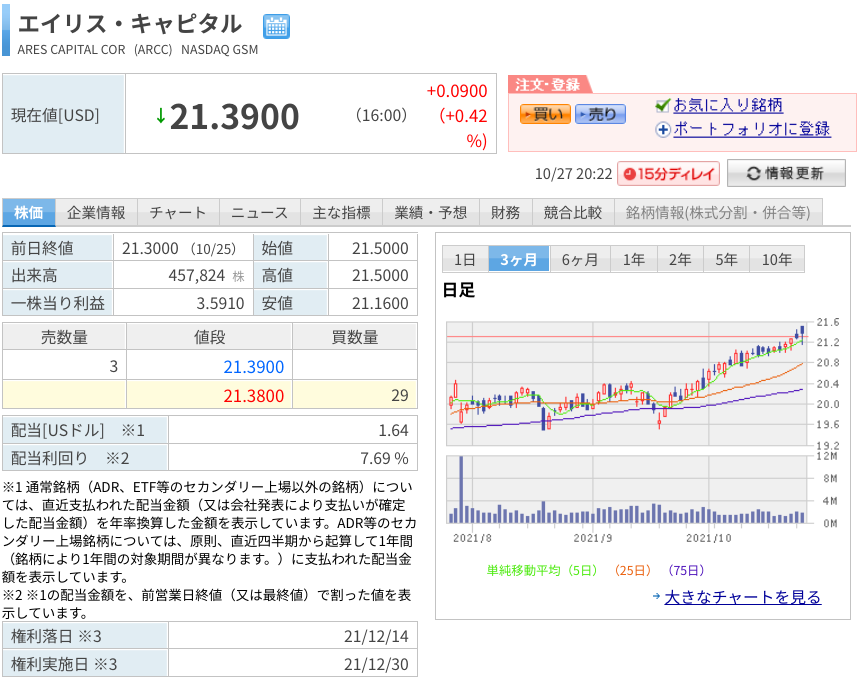Open the calendar icon beside エイリス・キャピタル

click(x=276, y=26)
